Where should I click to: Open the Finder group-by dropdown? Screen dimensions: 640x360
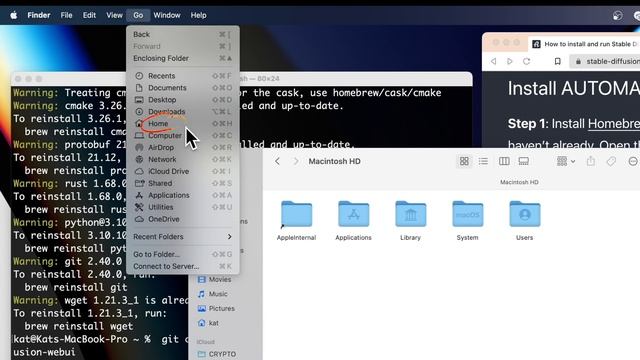[x=566, y=161]
